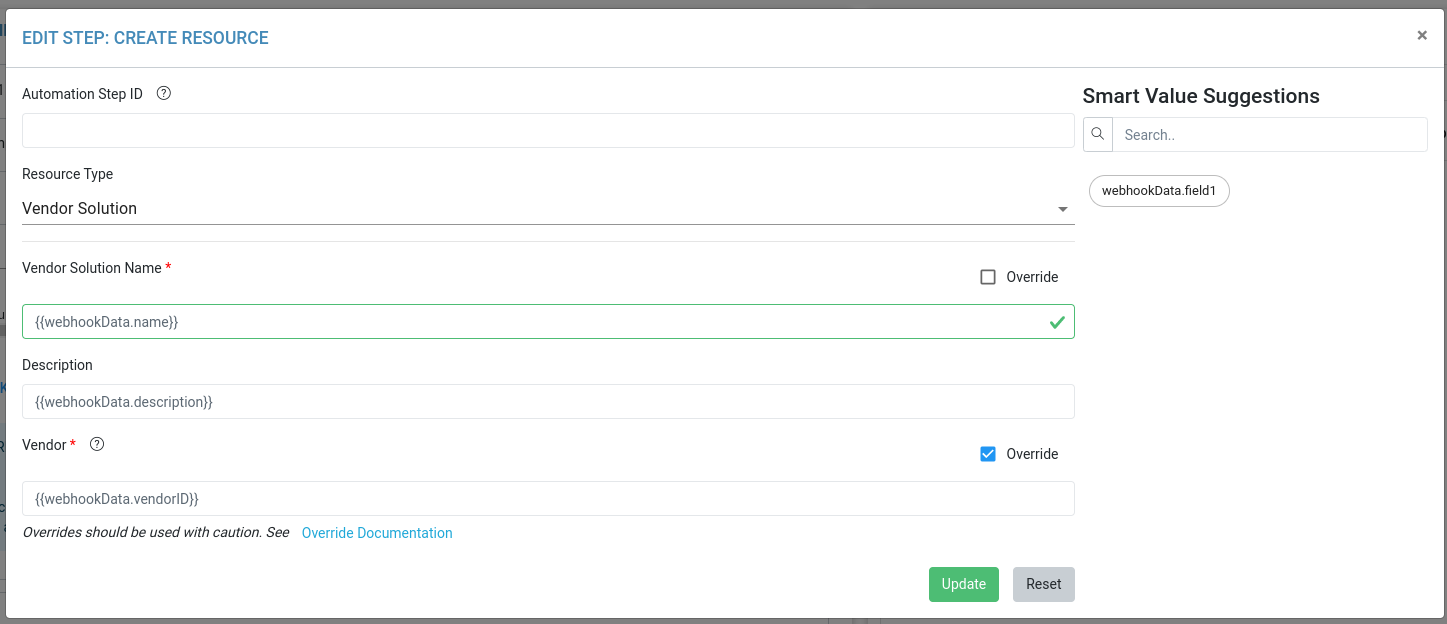Select the webhookData.field1 suggestion chip
Viewport: 1447px width, 624px height.
[1158, 191]
